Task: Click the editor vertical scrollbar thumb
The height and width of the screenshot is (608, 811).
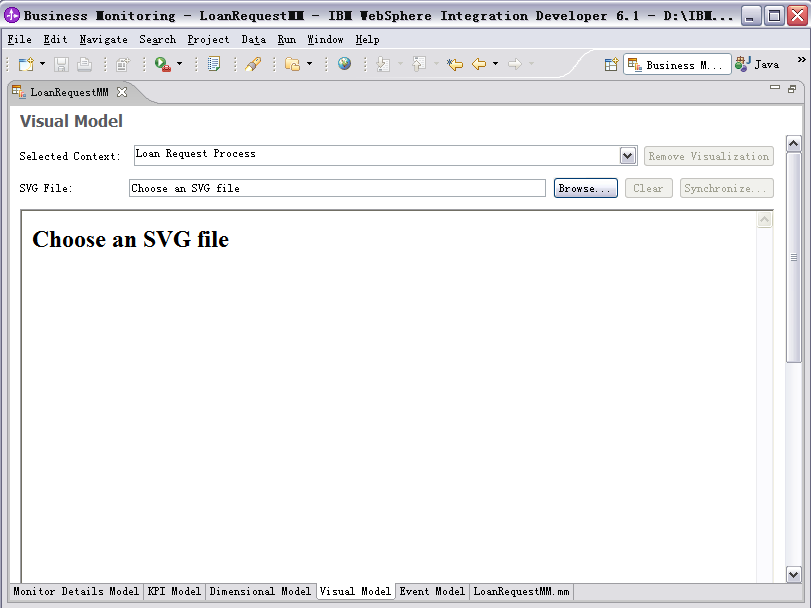Action: point(793,257)
